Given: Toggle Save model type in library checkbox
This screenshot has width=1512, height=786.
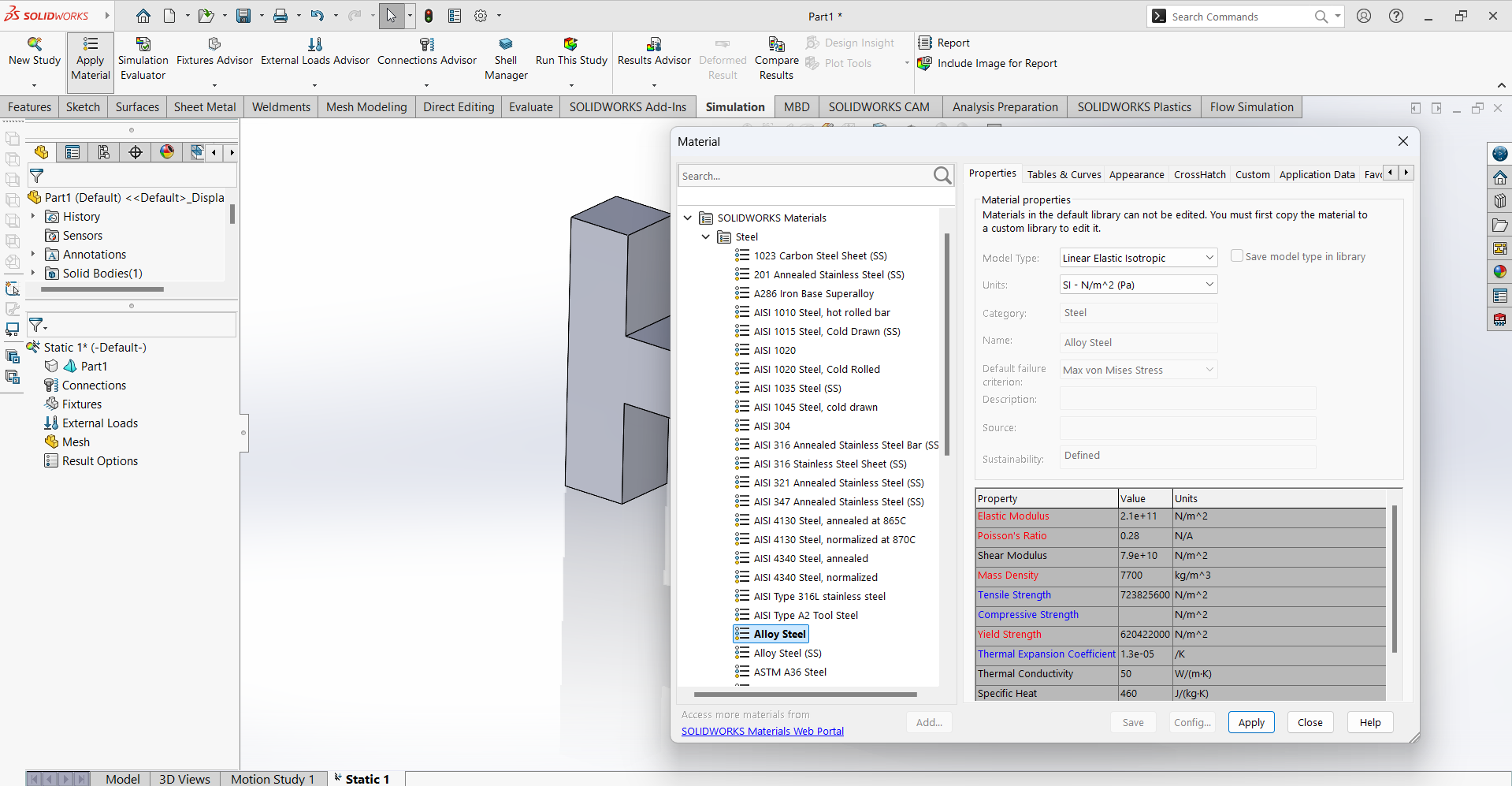Looking at the screenshot, I should [x=1237, y=256].
